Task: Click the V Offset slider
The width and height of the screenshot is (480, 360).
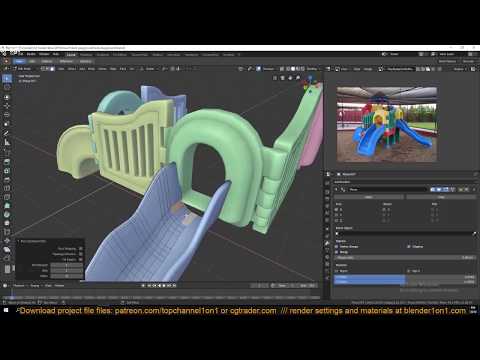Action: tap(405, 282)
